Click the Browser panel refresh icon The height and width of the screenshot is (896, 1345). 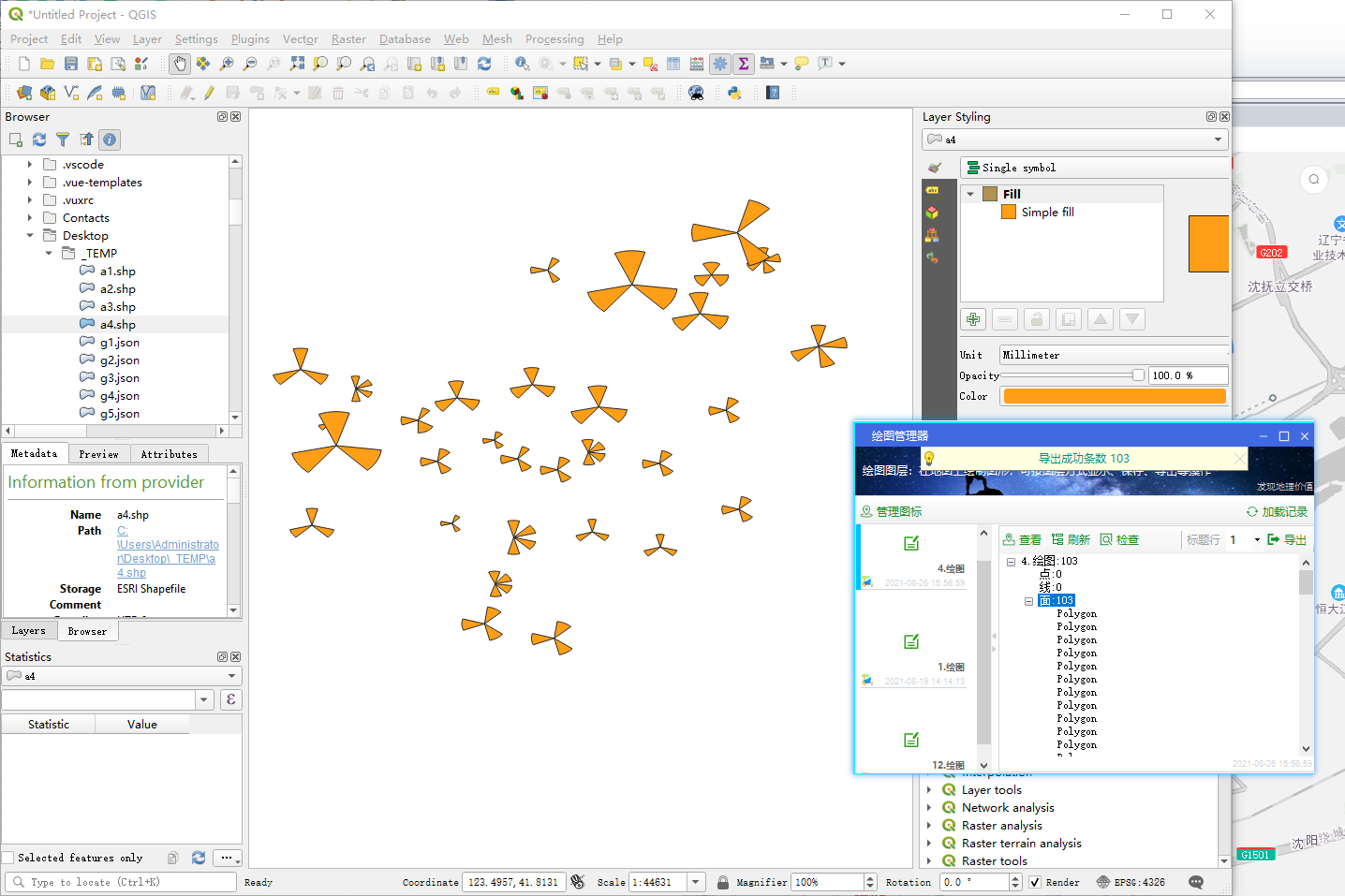click(x=39, y=140)
